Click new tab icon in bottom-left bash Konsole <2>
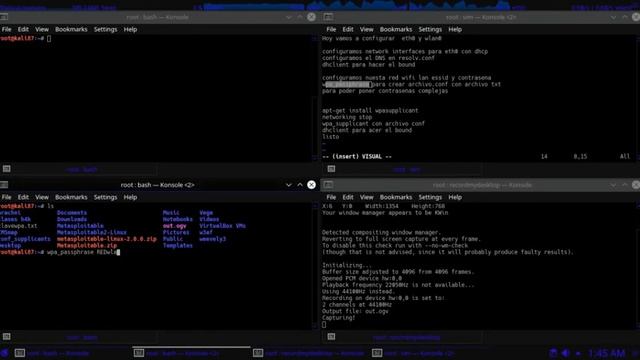 point(7,336)
